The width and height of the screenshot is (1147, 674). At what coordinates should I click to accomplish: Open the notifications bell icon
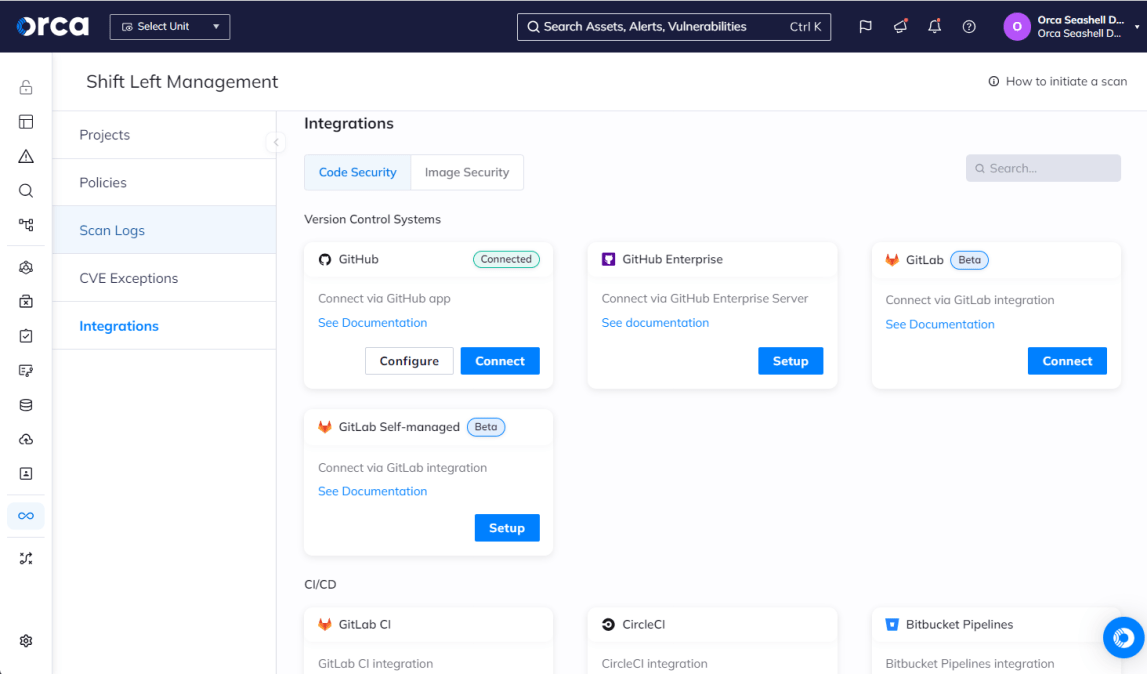[934, 26]
